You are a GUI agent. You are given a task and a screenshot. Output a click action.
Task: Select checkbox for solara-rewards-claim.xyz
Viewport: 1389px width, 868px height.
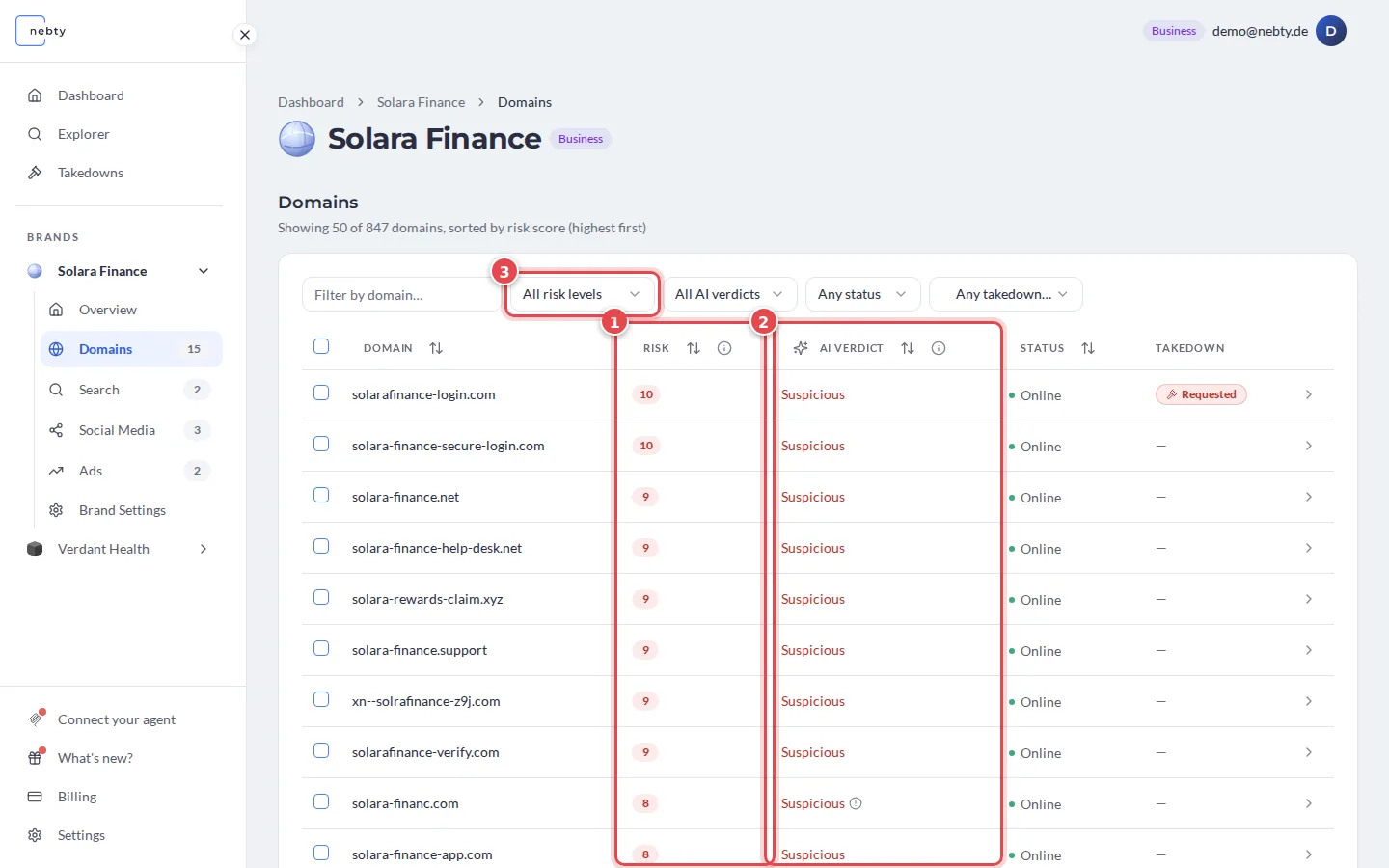point(321,597)
